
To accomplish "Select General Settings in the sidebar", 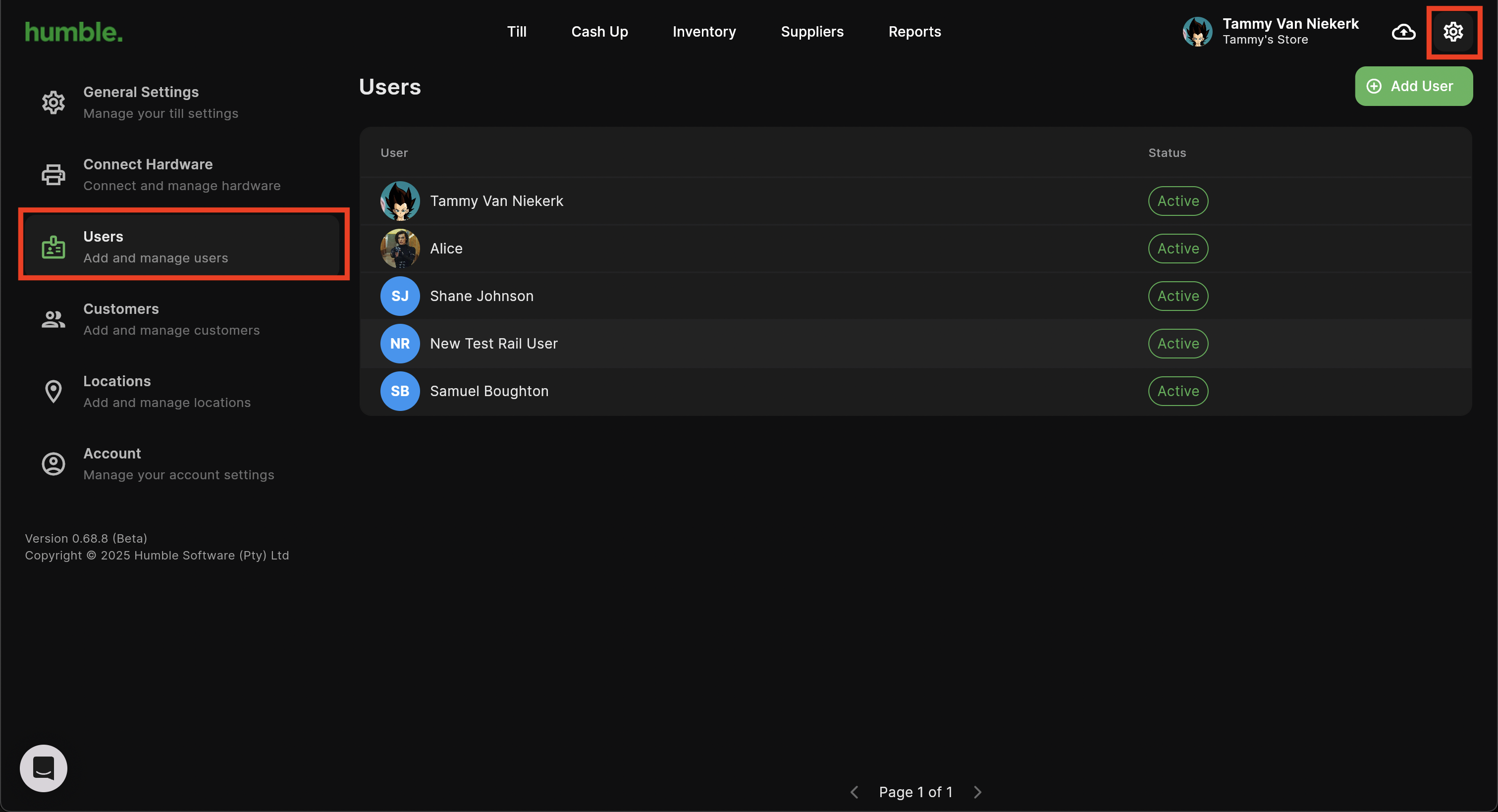I will coord(182,102).
